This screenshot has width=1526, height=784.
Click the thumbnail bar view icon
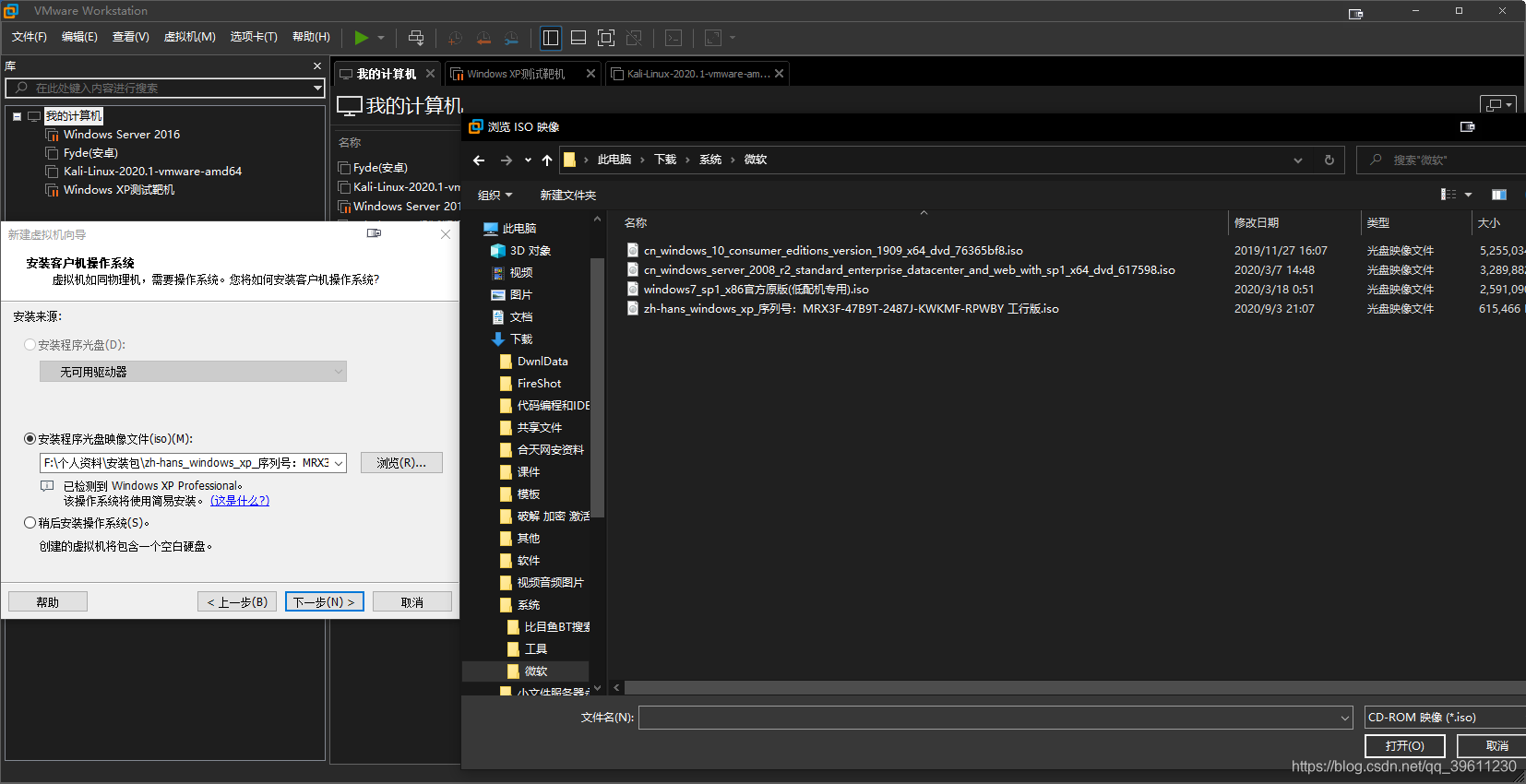578,37
